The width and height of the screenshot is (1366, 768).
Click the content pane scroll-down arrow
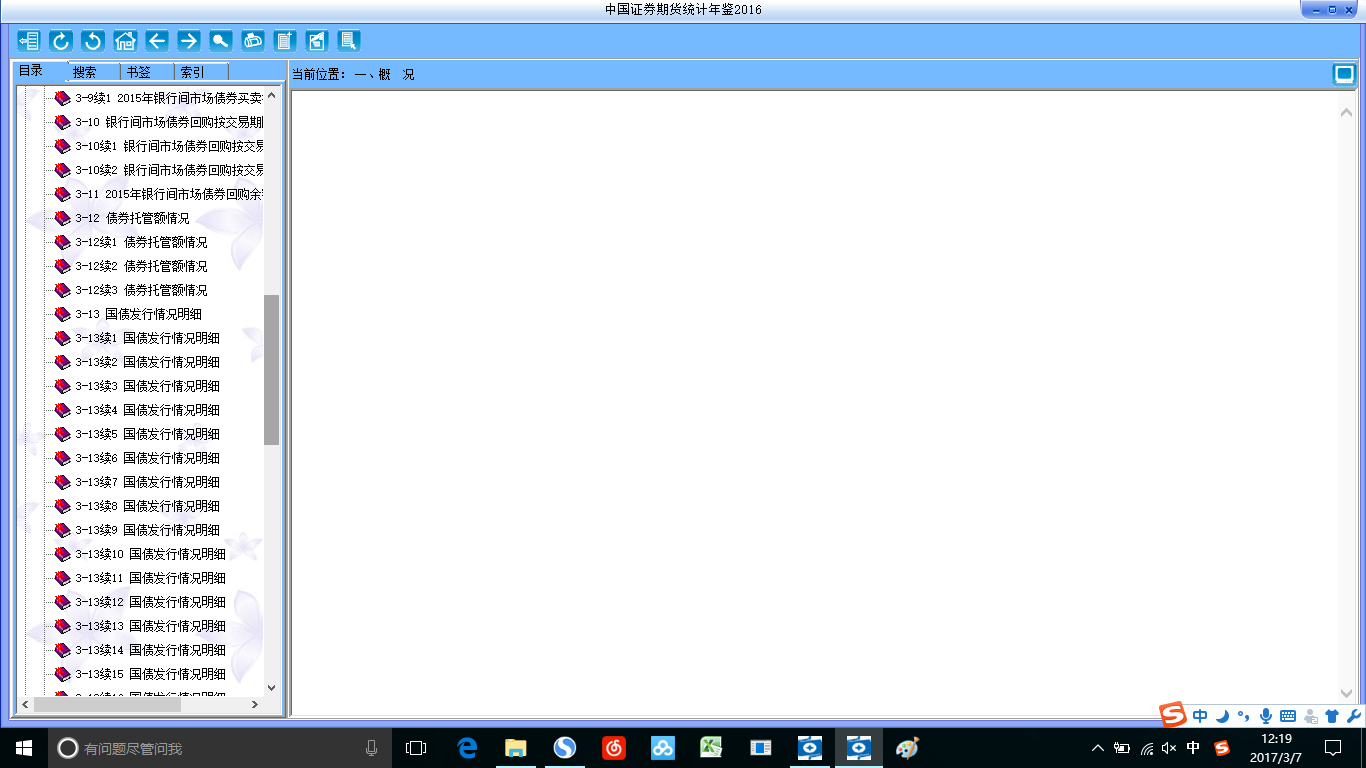tap(1346, 694)
